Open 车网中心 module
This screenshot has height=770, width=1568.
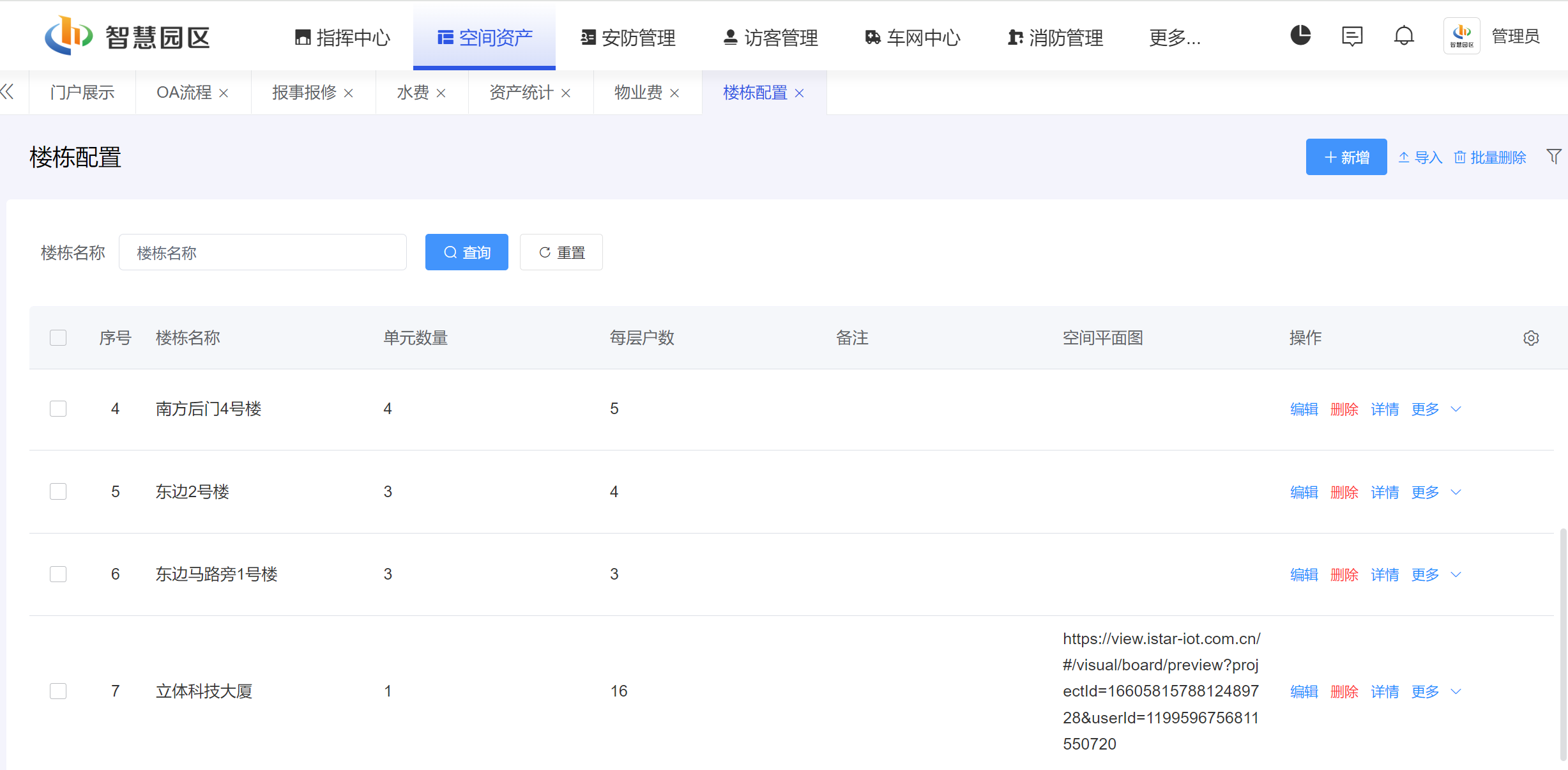(912, 38)
